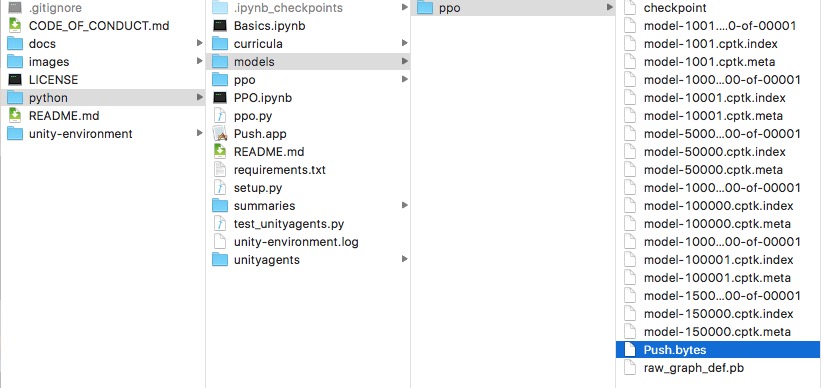Select the raw_graph_def.pb file icon
The width and height of the screenshot is (823, 388).
[630, 368]
